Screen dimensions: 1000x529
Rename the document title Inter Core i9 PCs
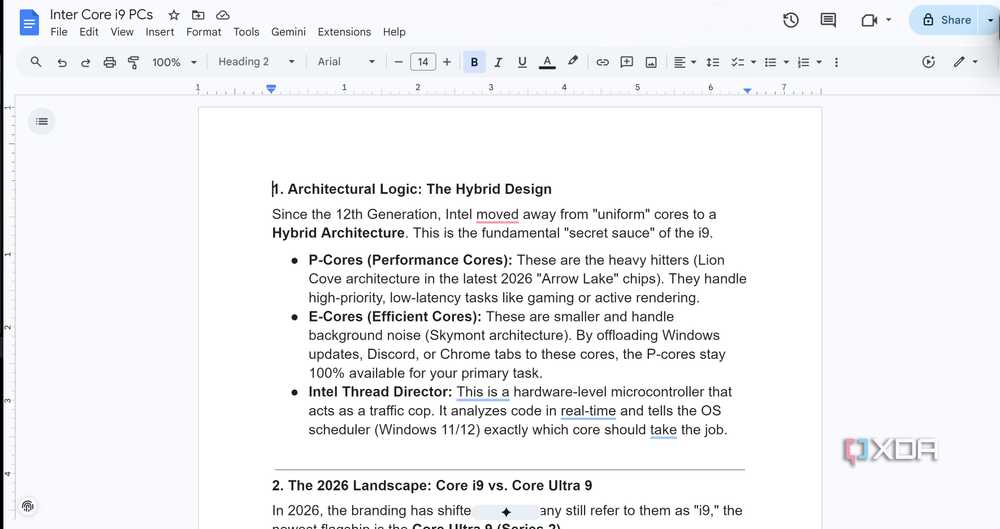[x=101, y=15]
